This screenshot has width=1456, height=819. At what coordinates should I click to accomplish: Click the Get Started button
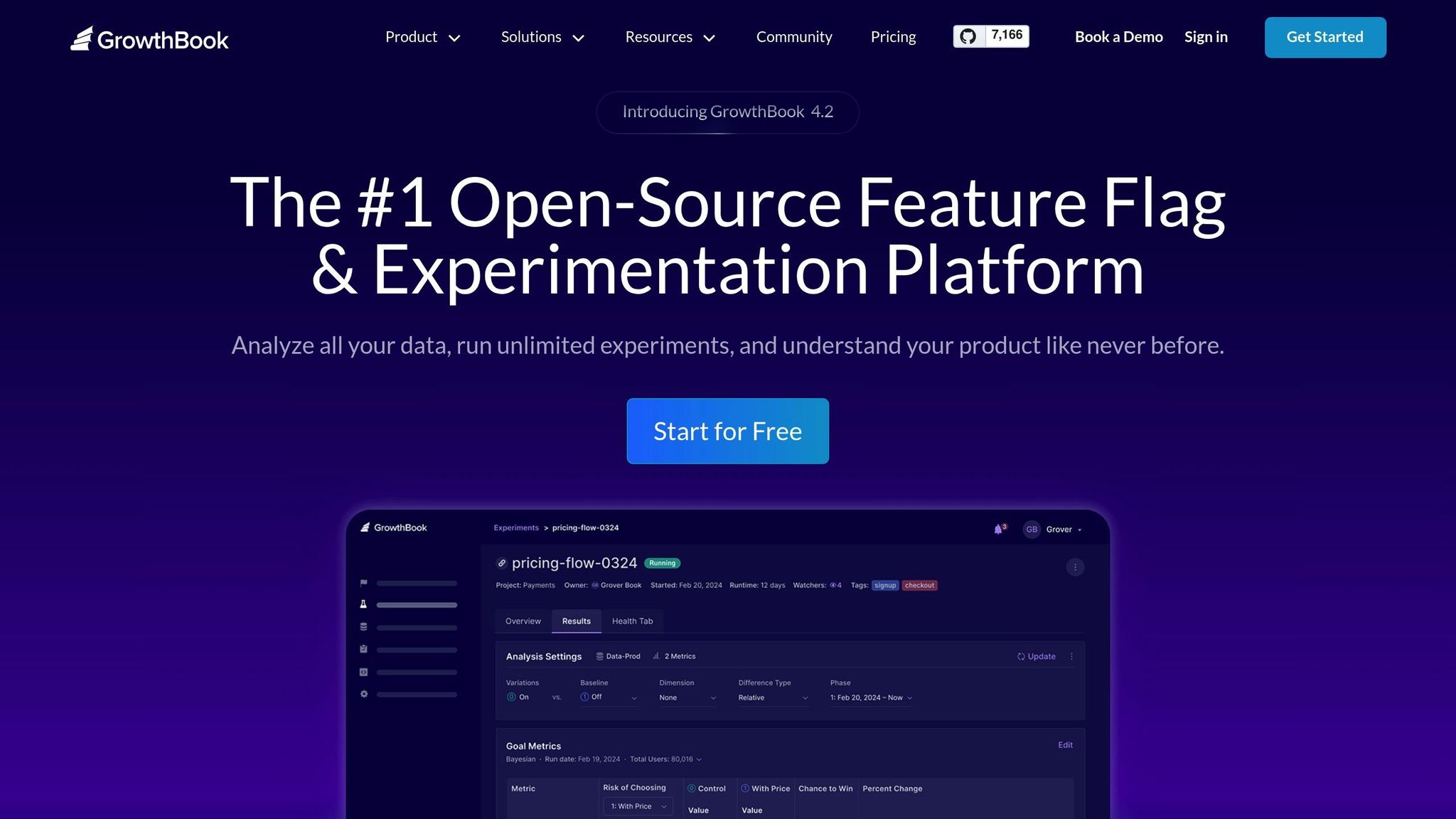coord(1324,37)
